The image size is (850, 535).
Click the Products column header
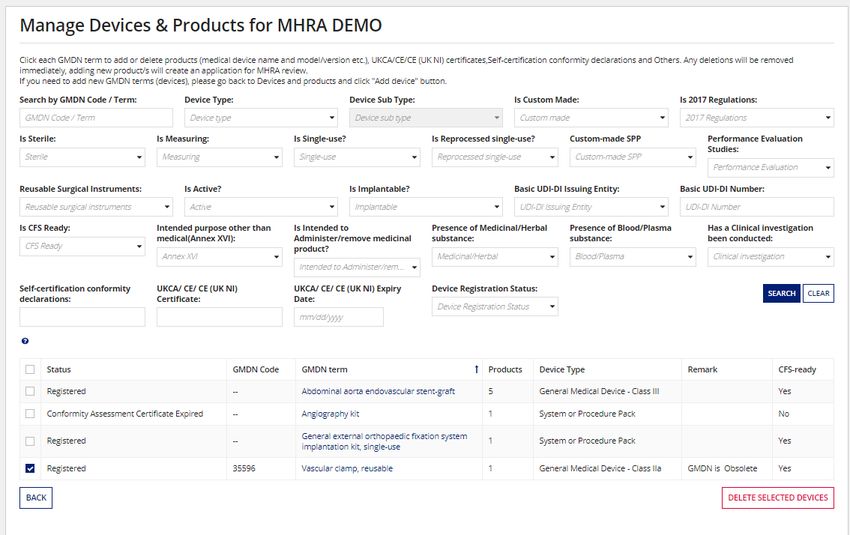click(x=505, y=370)
